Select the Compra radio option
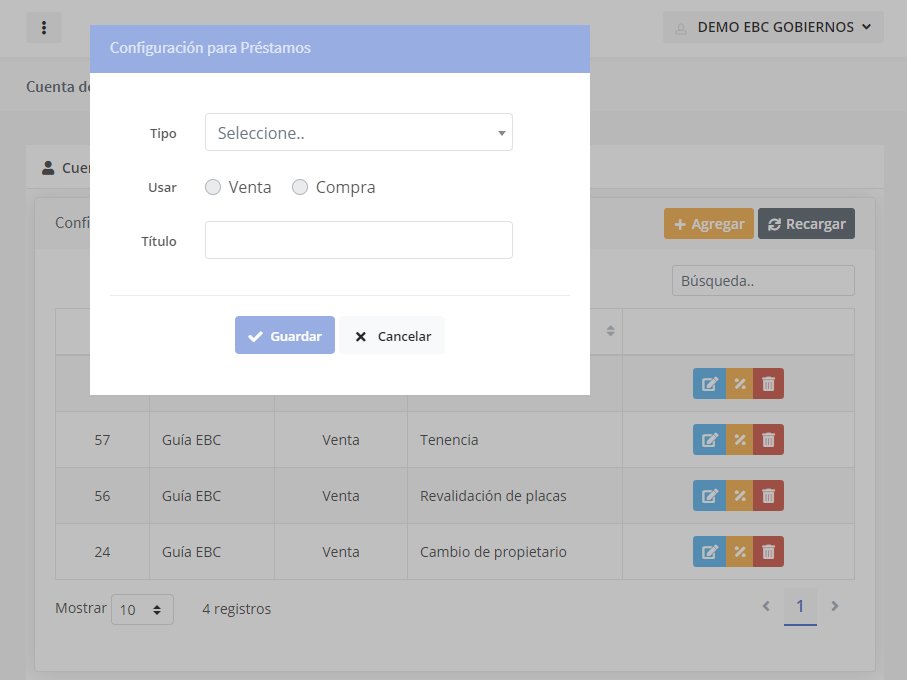This screenshot has height=680, width=907. pyautogui.click(x=300, y=187)
